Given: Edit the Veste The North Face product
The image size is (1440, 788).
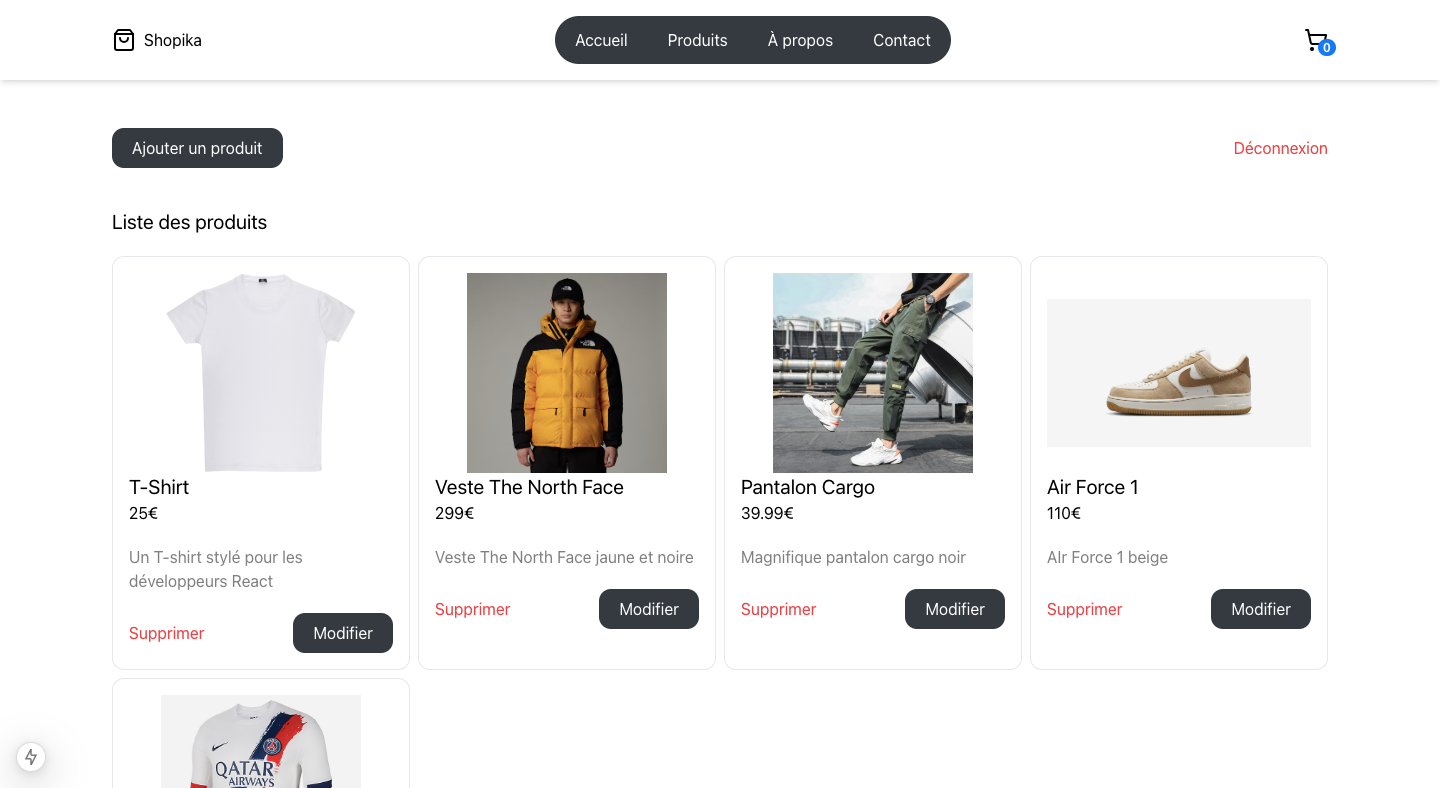Looking at the screenshot, I should (x=649, y=609).
